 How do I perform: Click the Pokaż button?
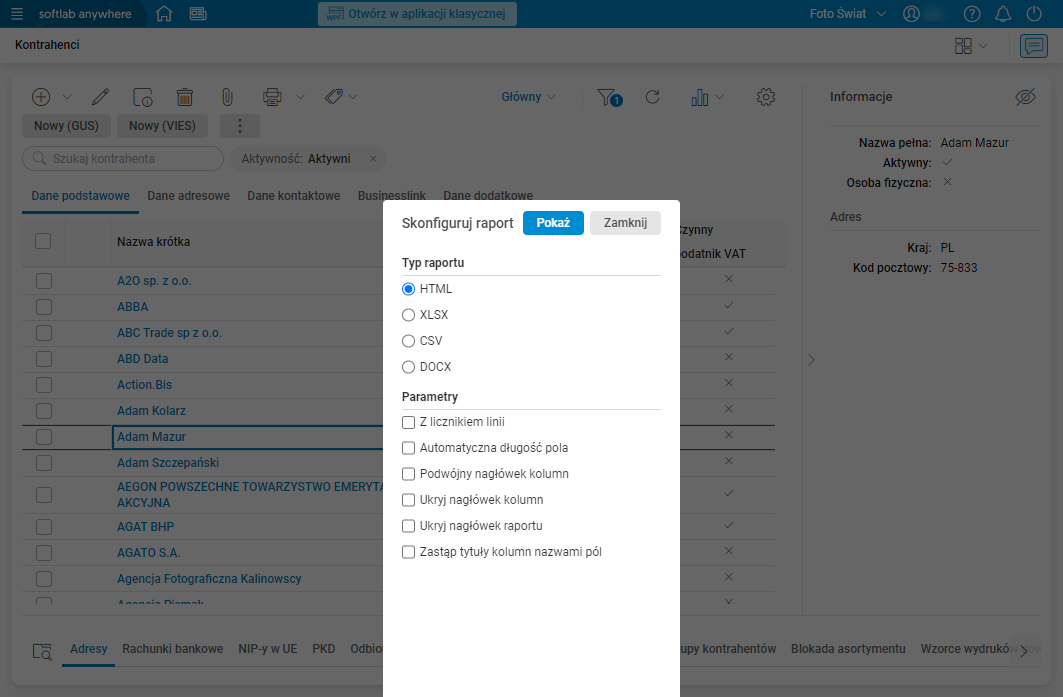pos(553,223)
